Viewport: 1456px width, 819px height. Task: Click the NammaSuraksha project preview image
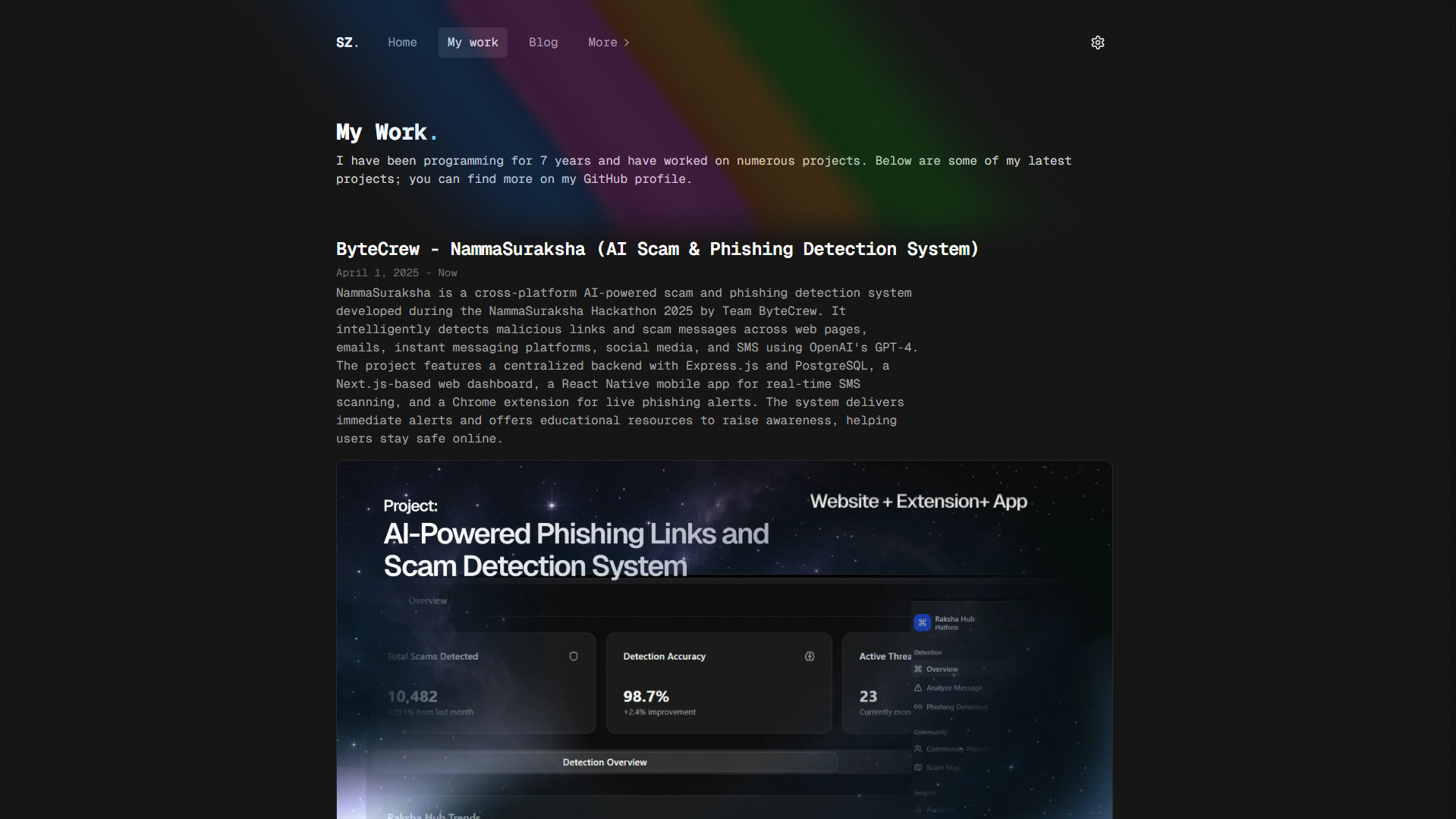[x=725, y=639]
